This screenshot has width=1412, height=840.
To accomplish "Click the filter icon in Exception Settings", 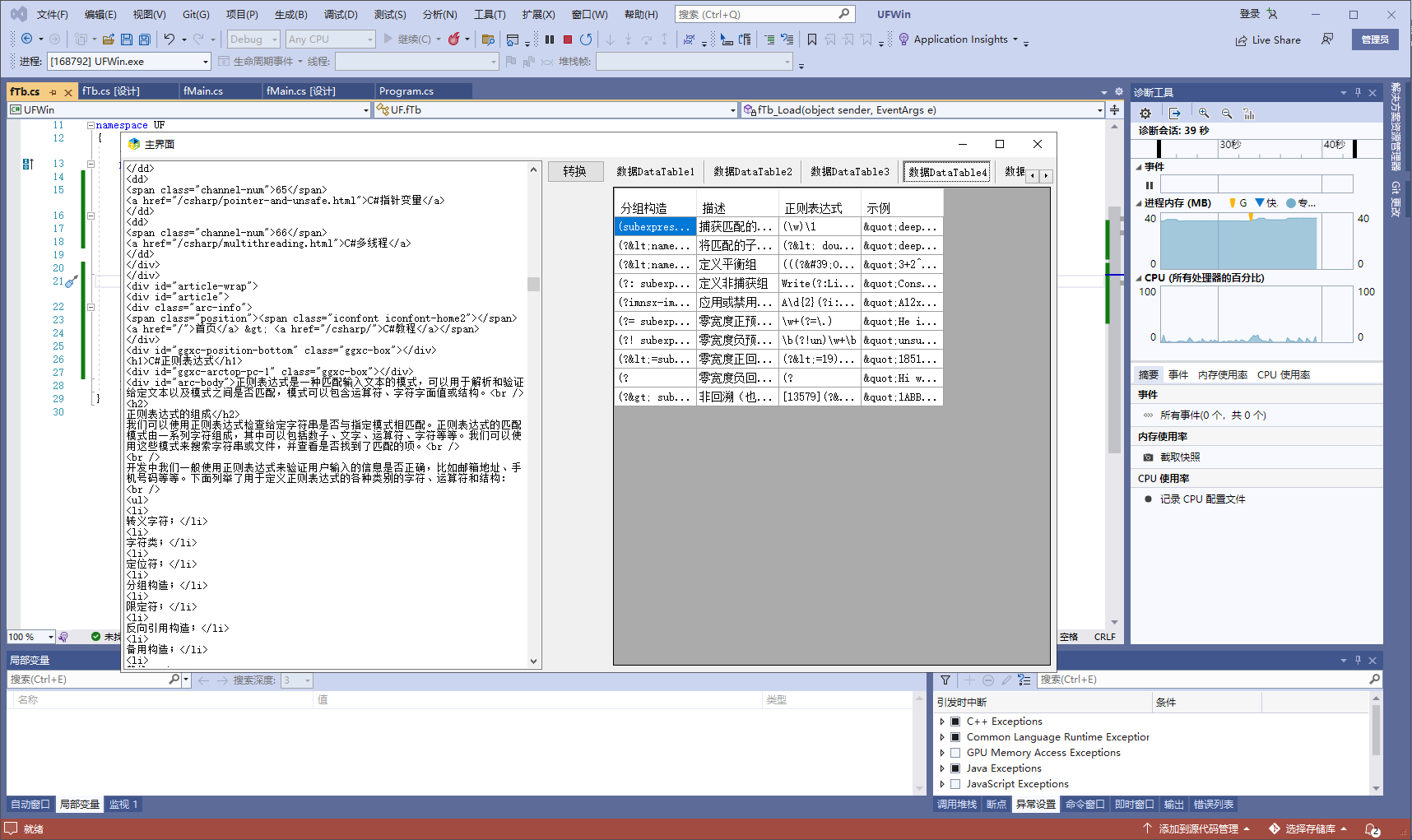I will 945,680.
